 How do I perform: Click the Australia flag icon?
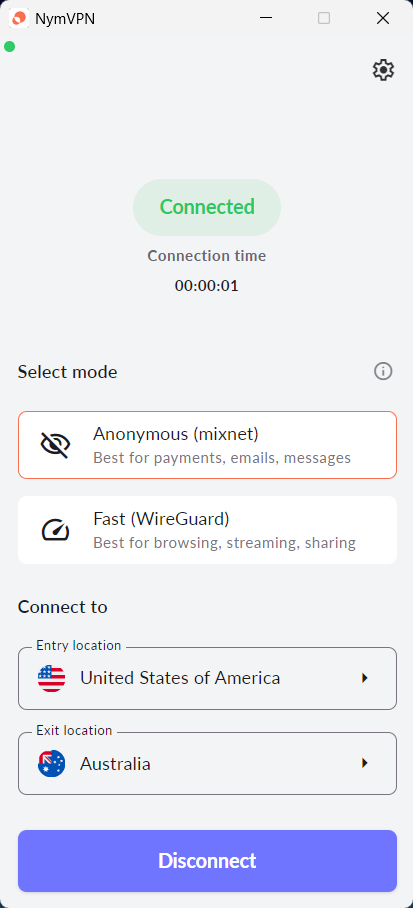[52, 763]
